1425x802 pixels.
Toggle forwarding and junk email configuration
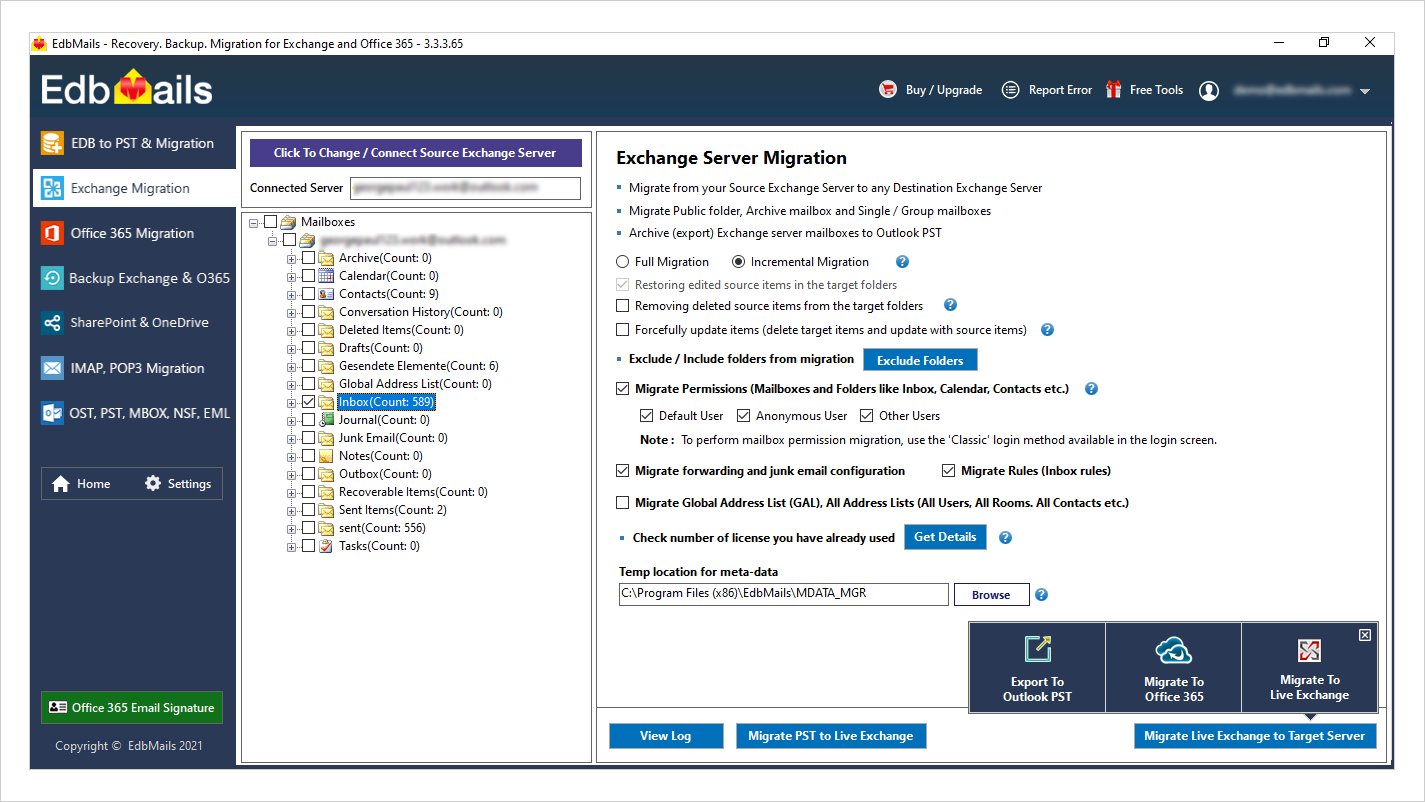point(623,471)
